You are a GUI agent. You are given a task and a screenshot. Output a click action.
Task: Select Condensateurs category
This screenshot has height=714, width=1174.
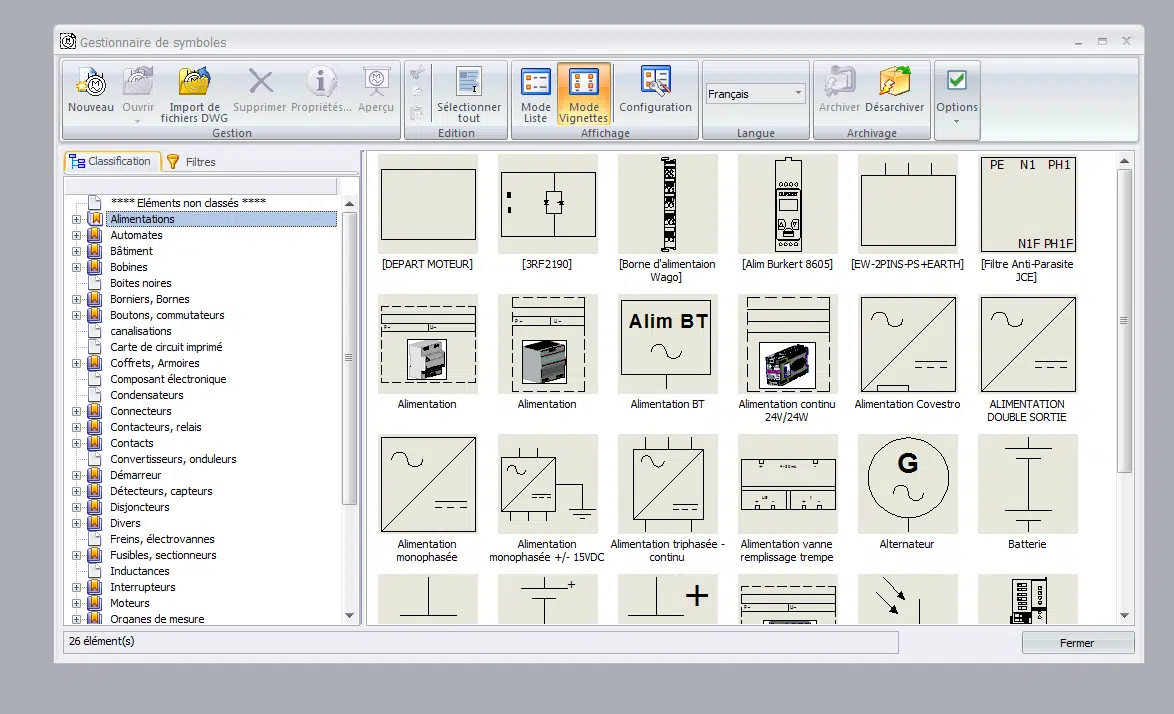click(x=147, y=395)
